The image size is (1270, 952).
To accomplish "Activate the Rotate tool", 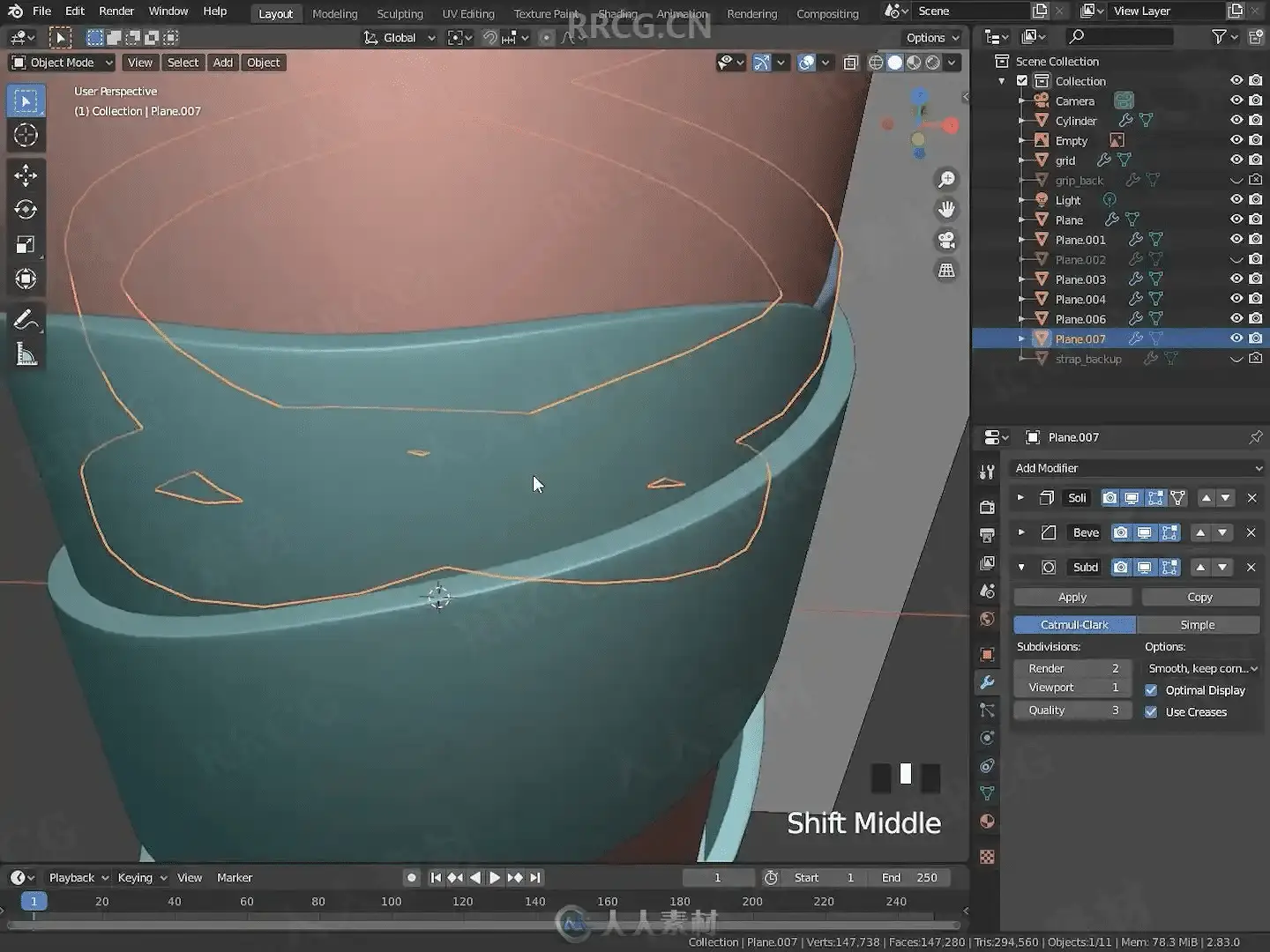I will (x=26, y=210).
